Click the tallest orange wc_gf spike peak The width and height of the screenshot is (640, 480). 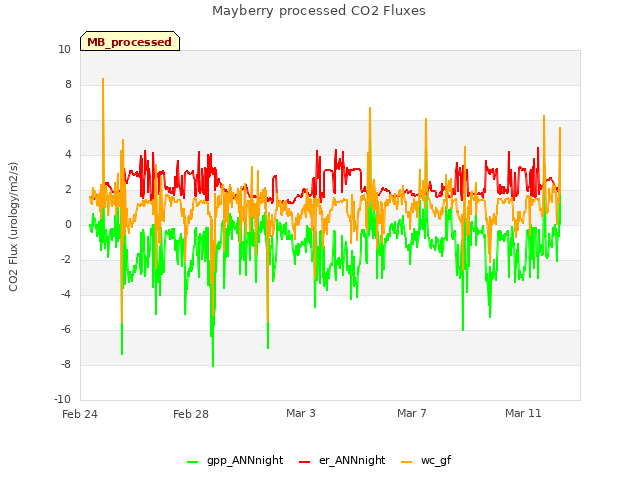pyautogui.click(x=103, y=79)
